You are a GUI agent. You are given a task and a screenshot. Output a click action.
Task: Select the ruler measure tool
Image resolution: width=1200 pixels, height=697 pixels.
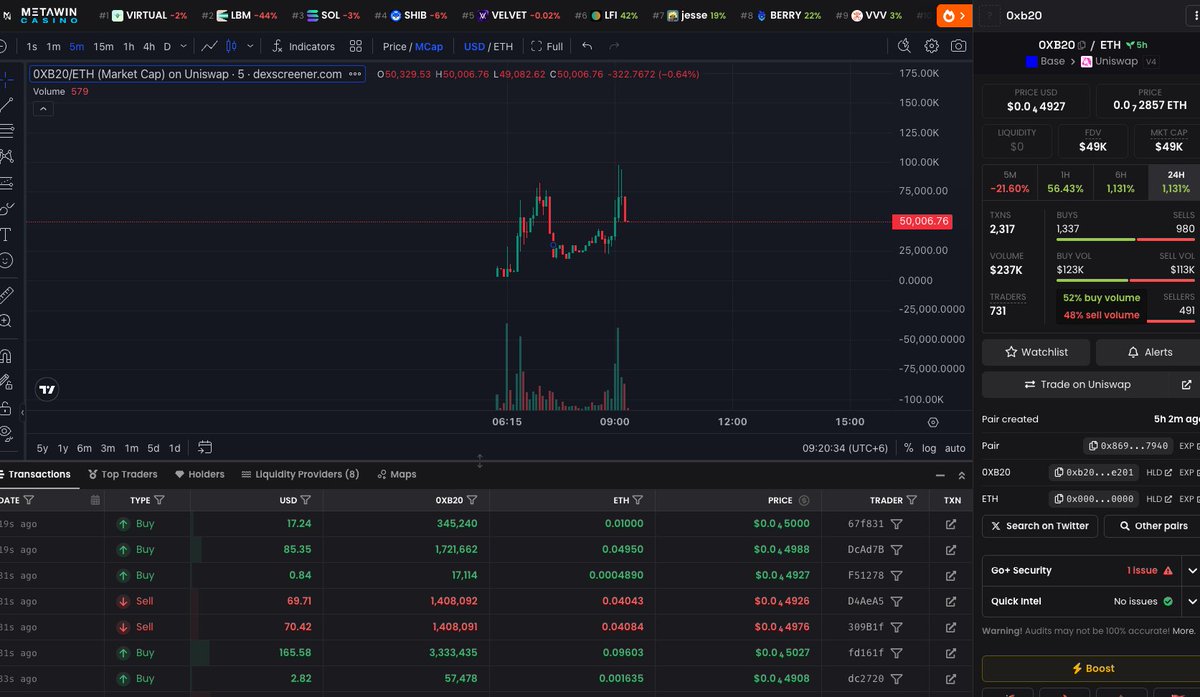click(6, 294)
